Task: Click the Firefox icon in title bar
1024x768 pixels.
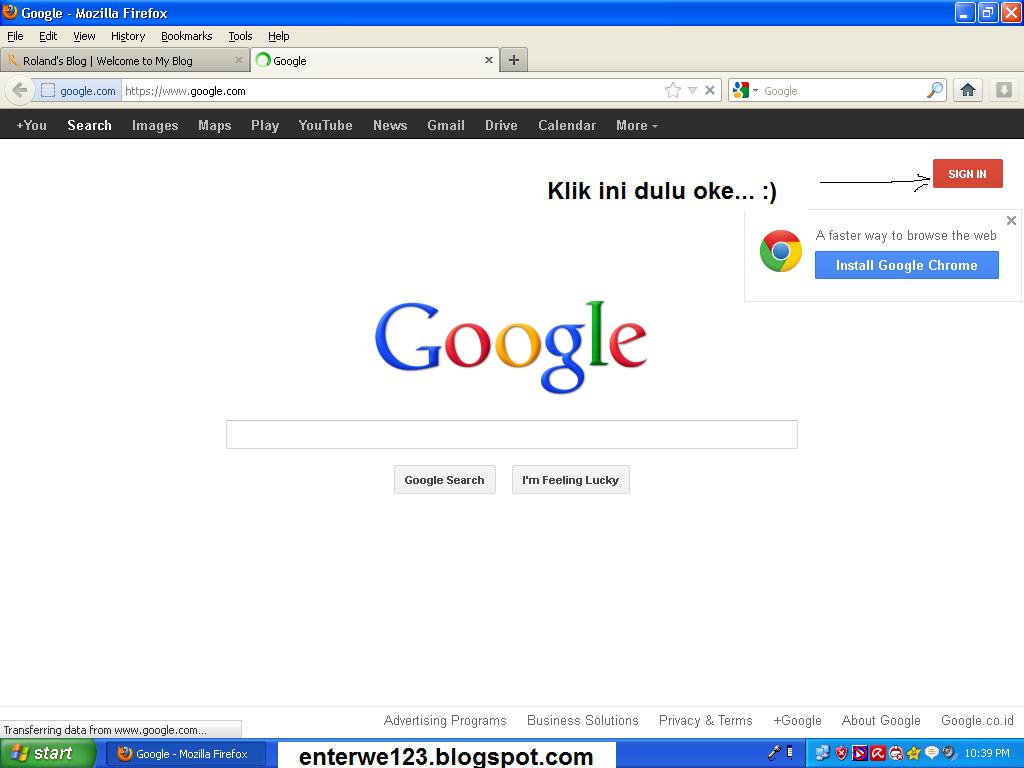Action: point(10,12)
